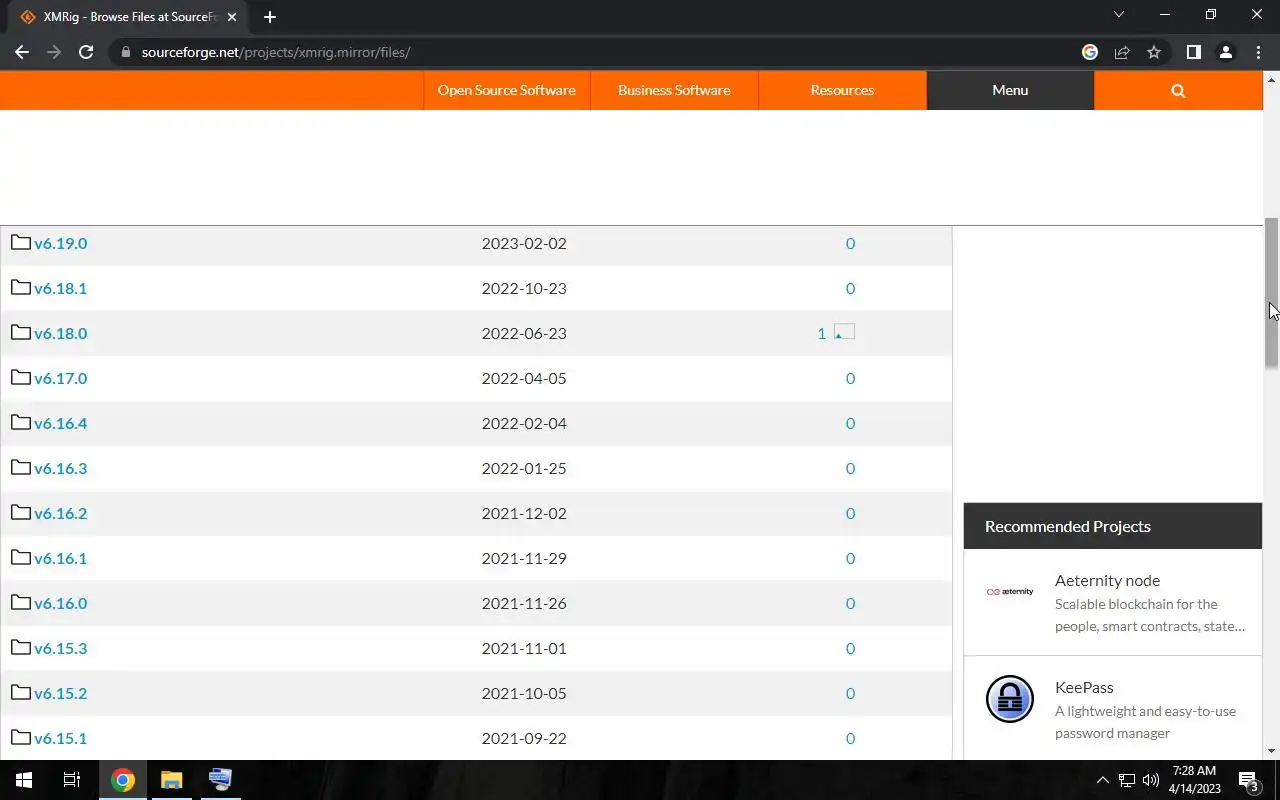Viewport: 1280px width, 800px height.
Task: Click the folder icon beside v6.17.0
Action: (x=21, y=377)
